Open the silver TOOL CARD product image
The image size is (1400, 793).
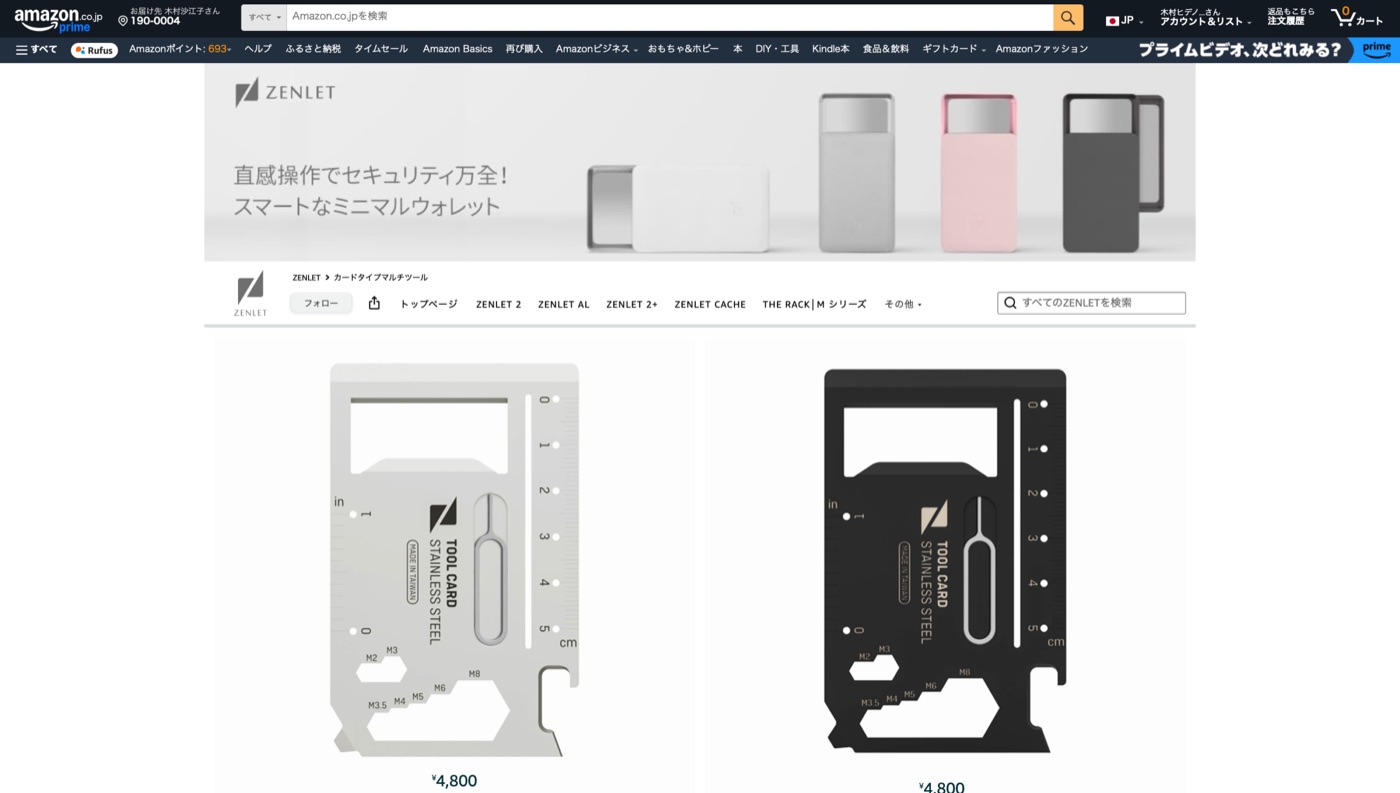click(455, 558)
